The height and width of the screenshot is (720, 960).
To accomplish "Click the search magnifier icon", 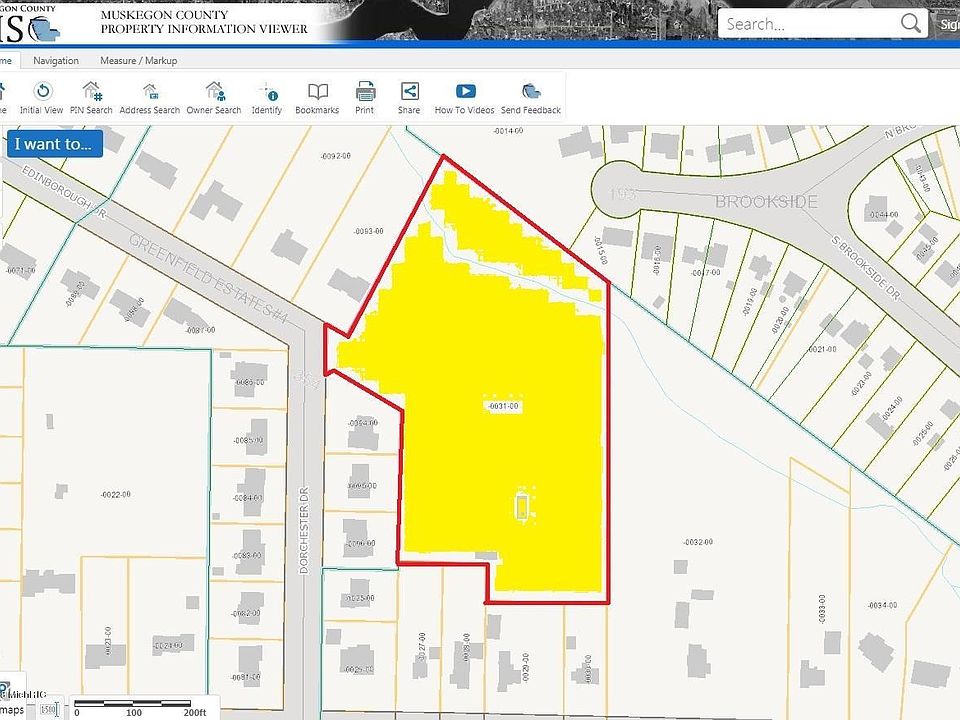I will (x=910, y=24).
